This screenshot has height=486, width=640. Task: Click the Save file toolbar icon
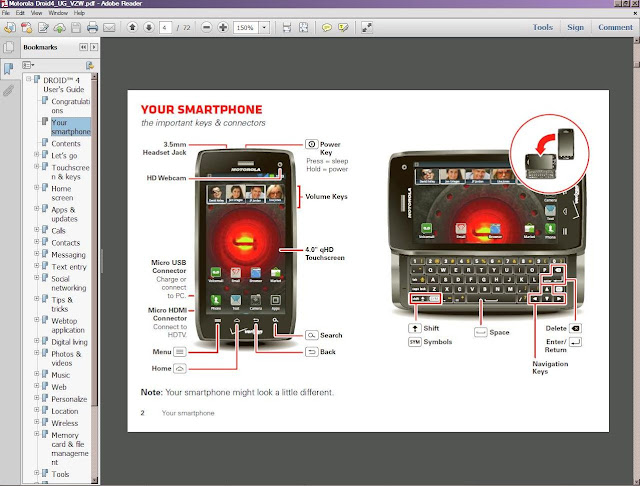76,28
